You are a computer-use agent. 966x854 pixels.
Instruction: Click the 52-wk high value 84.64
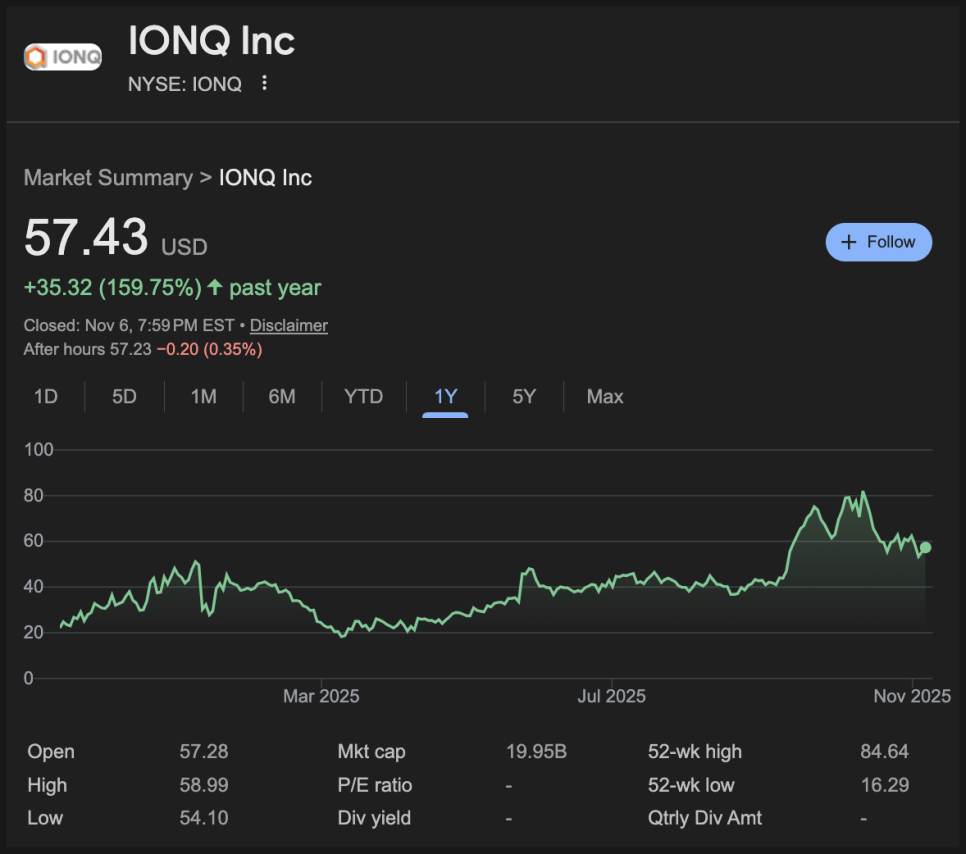pyautogui.click(x=884, y=752)
